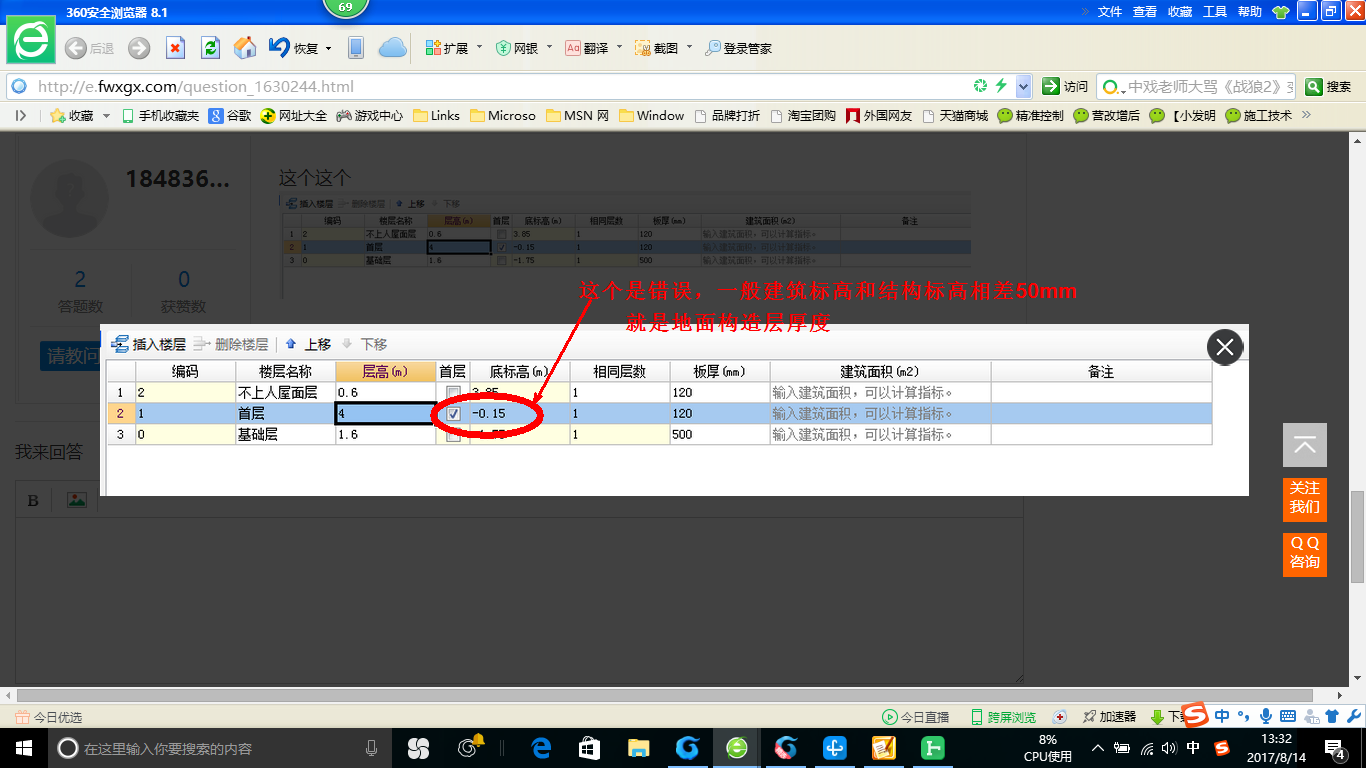The width and height of the screenshot is (1366, 768).
Task: Toggle the 首层 checkbox in 不上人屋面层 row
Action: [454, 393]
